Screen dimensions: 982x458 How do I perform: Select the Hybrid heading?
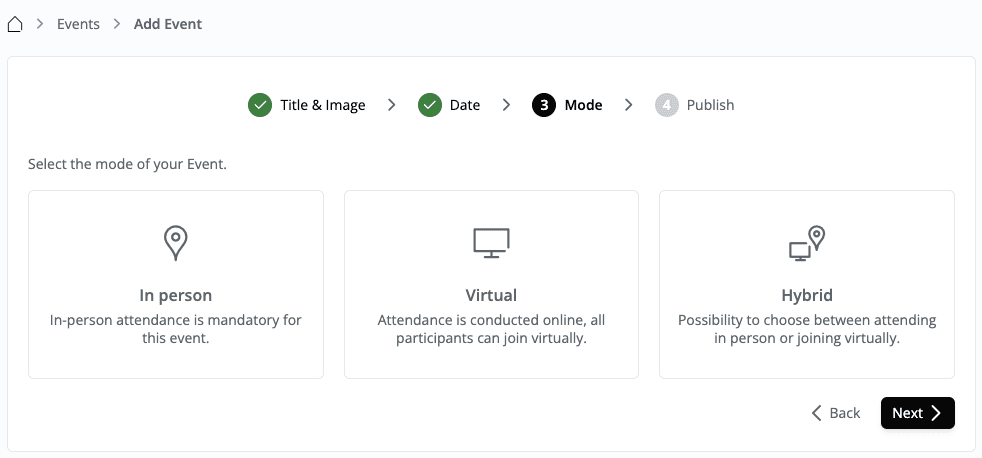point(806,296)
